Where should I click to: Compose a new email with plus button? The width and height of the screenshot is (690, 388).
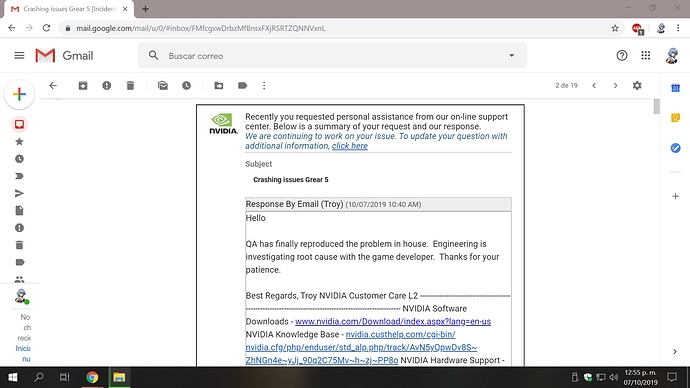coord(19,94)
